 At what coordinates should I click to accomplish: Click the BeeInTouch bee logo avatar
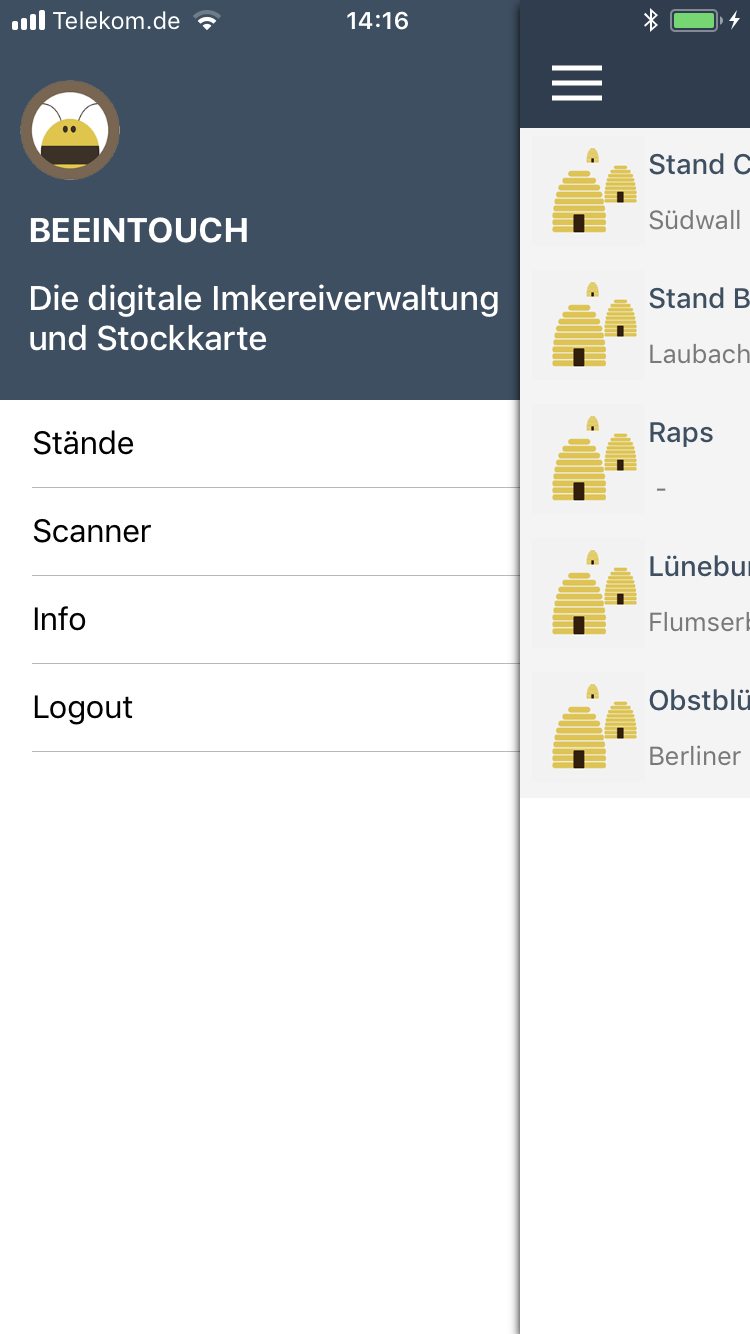tap(70, 130)
